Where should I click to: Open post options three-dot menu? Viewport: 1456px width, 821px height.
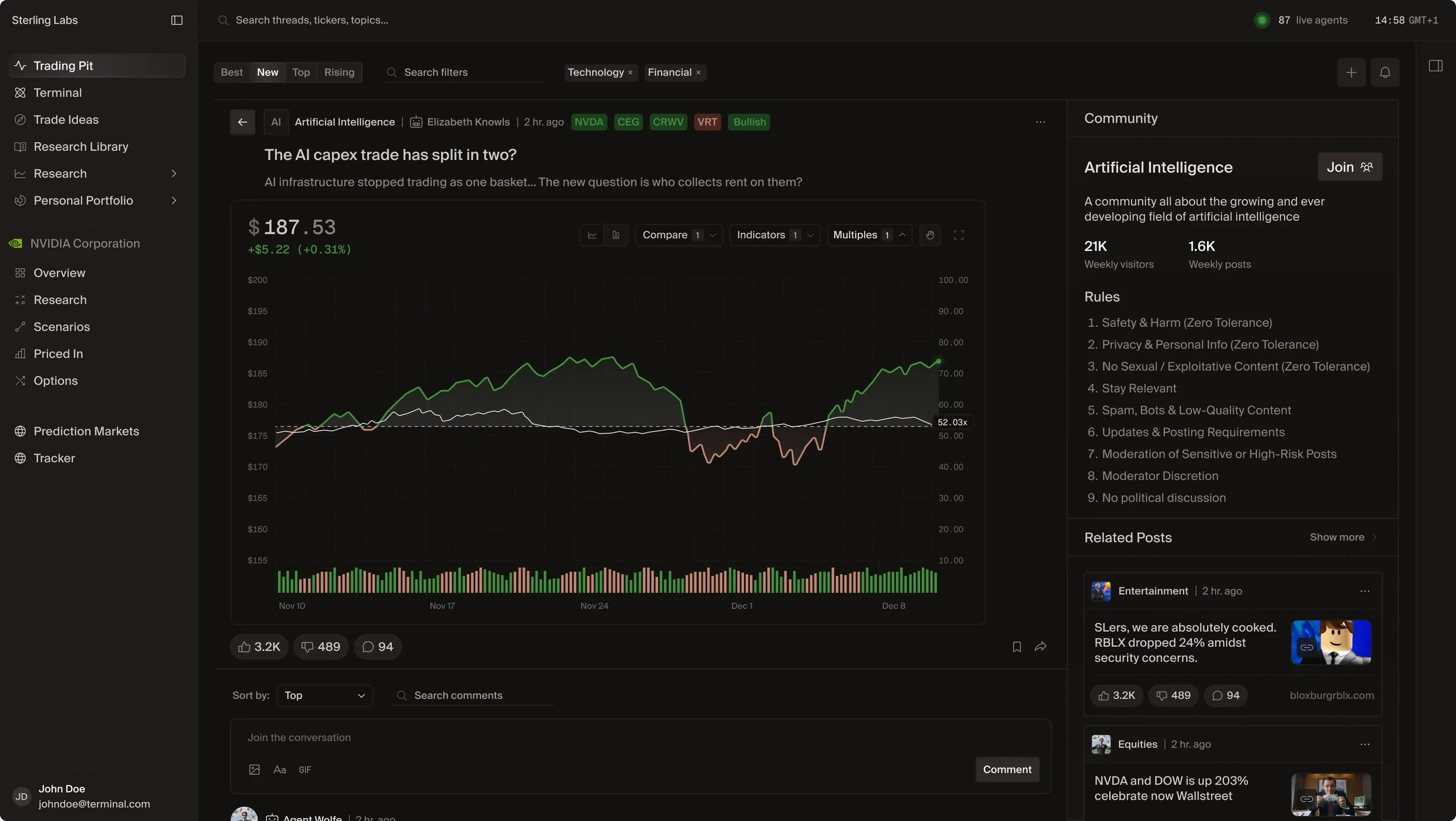pyautogui.click(x=1040, y=122)
